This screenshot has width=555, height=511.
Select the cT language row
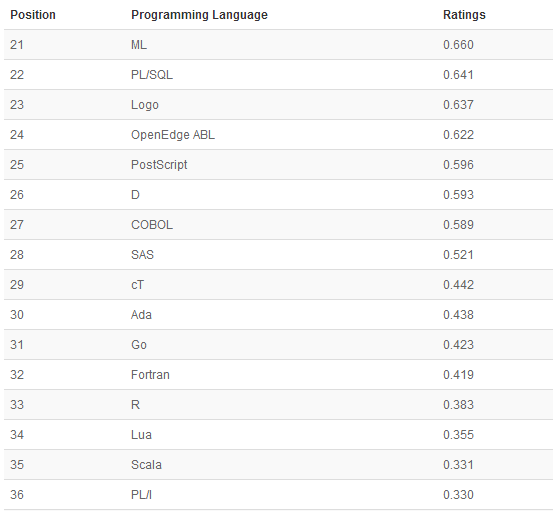pos(278,285)
